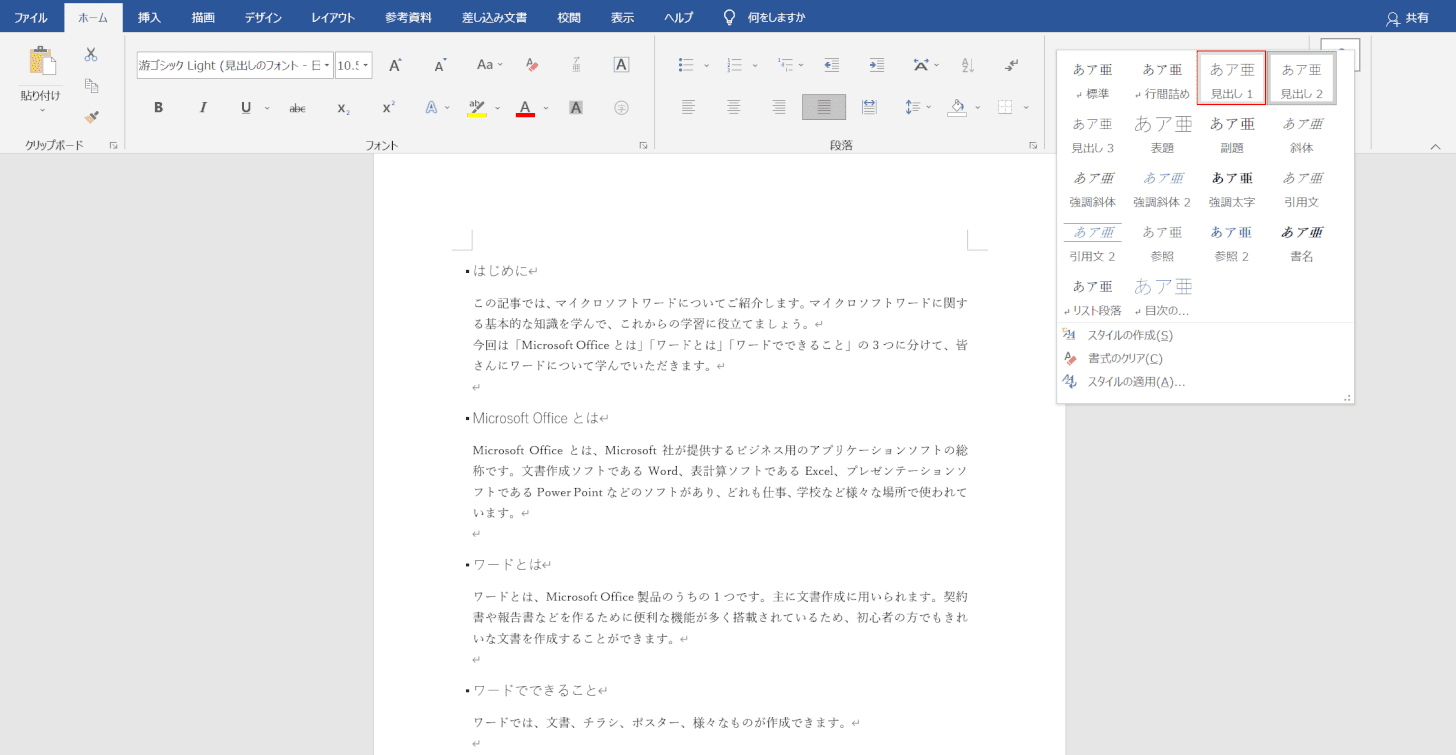Image resolution: width=1456 pixels, height=755 pixels.
Task: Expand the underline style dropdown arrow
Action: pyautogui.click(x=267, y=107)
